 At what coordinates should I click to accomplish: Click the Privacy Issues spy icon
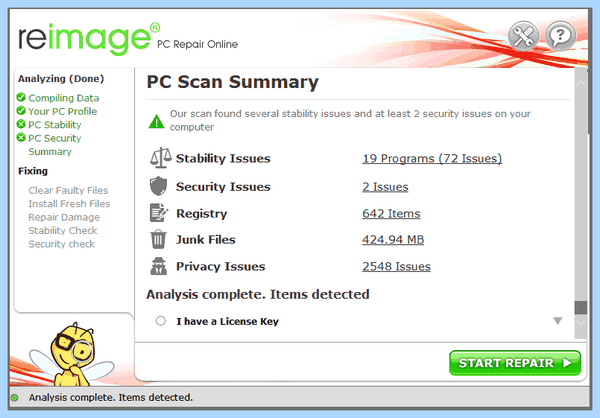tap(158, 266)
